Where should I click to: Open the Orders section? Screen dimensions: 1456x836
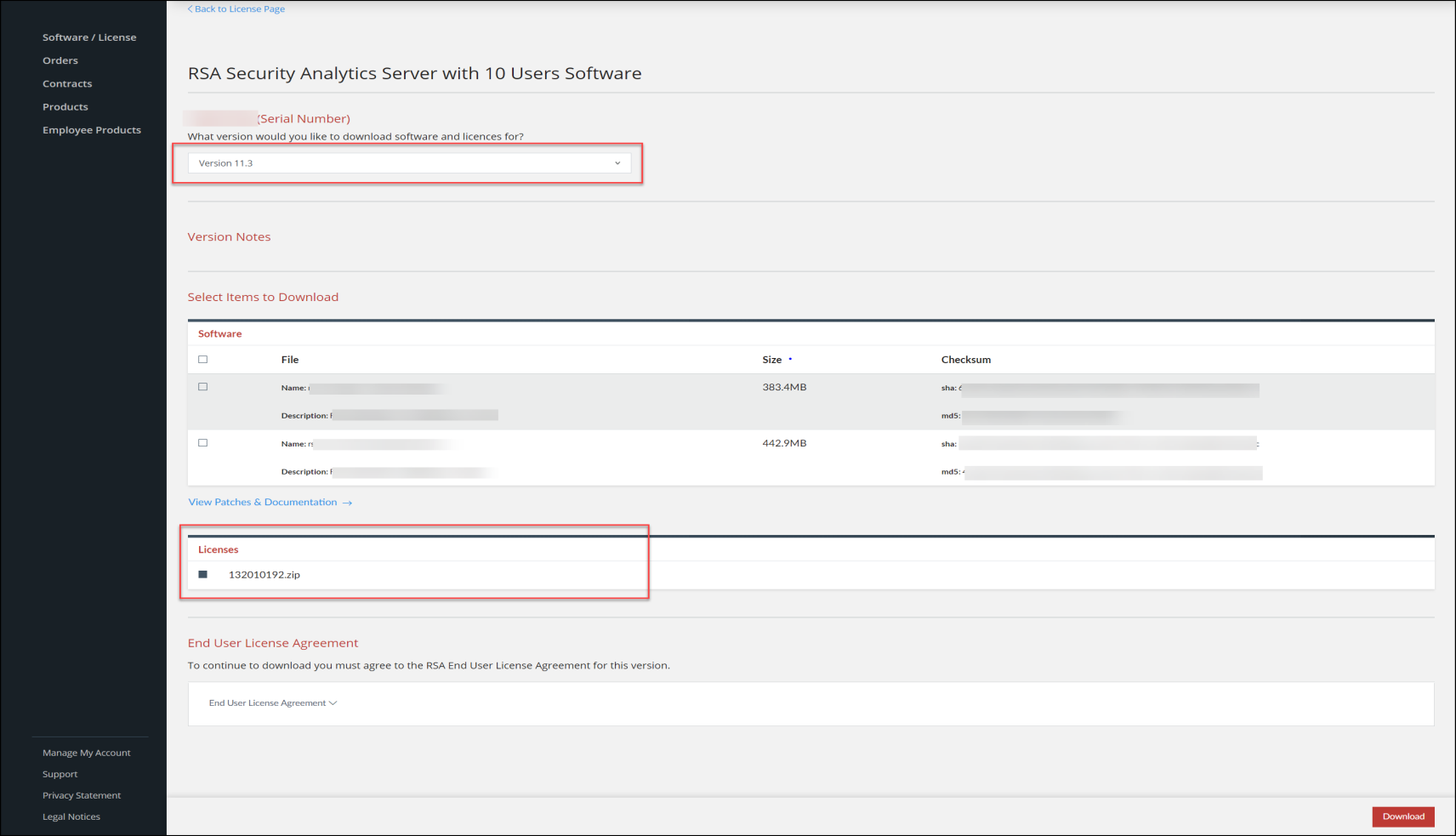(x=60, y=60)
